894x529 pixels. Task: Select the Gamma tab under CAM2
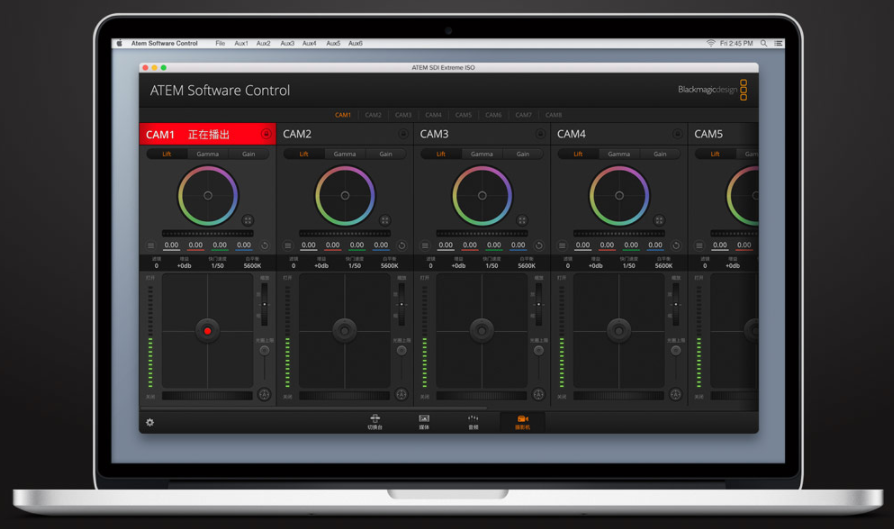[x=345, y=154]
